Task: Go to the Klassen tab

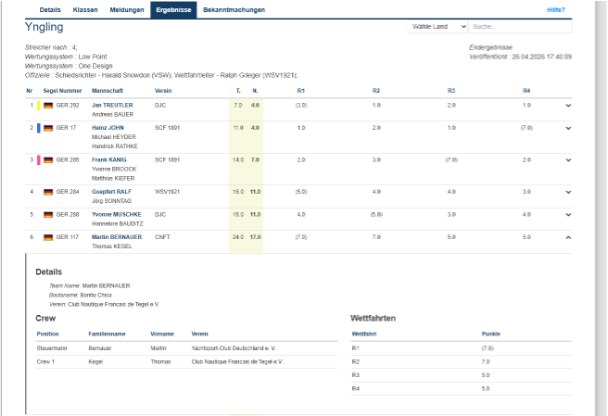Action: (85, 9)
